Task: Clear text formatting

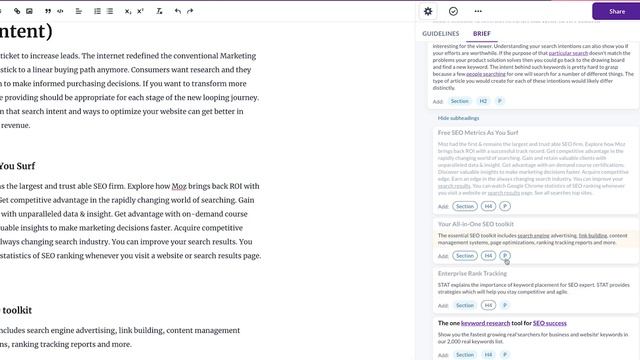Action: coord(159,11)
